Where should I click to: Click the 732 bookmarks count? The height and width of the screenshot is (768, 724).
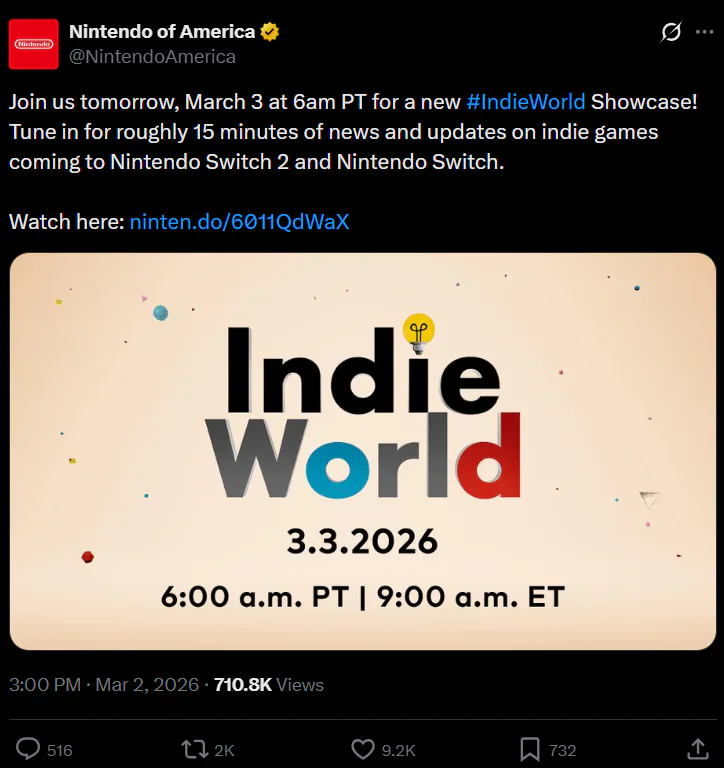pyautogui.click(x=563, y=750)
